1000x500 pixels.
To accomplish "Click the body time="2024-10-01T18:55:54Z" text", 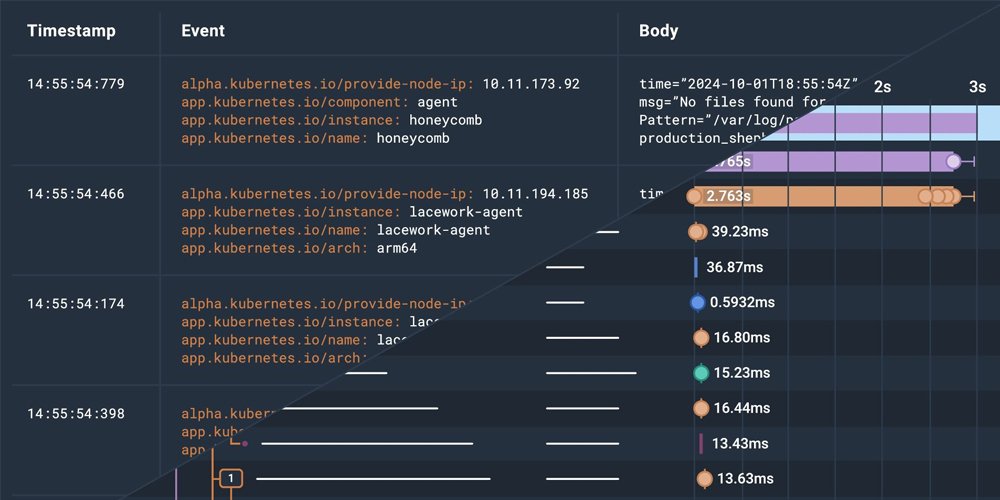I will 749,84.
